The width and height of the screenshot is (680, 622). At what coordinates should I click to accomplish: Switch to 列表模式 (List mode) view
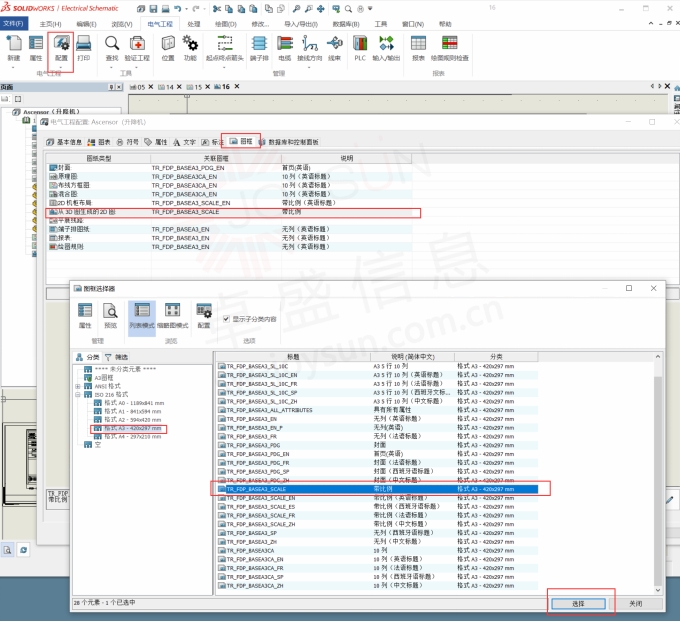(x=142, y=316)
